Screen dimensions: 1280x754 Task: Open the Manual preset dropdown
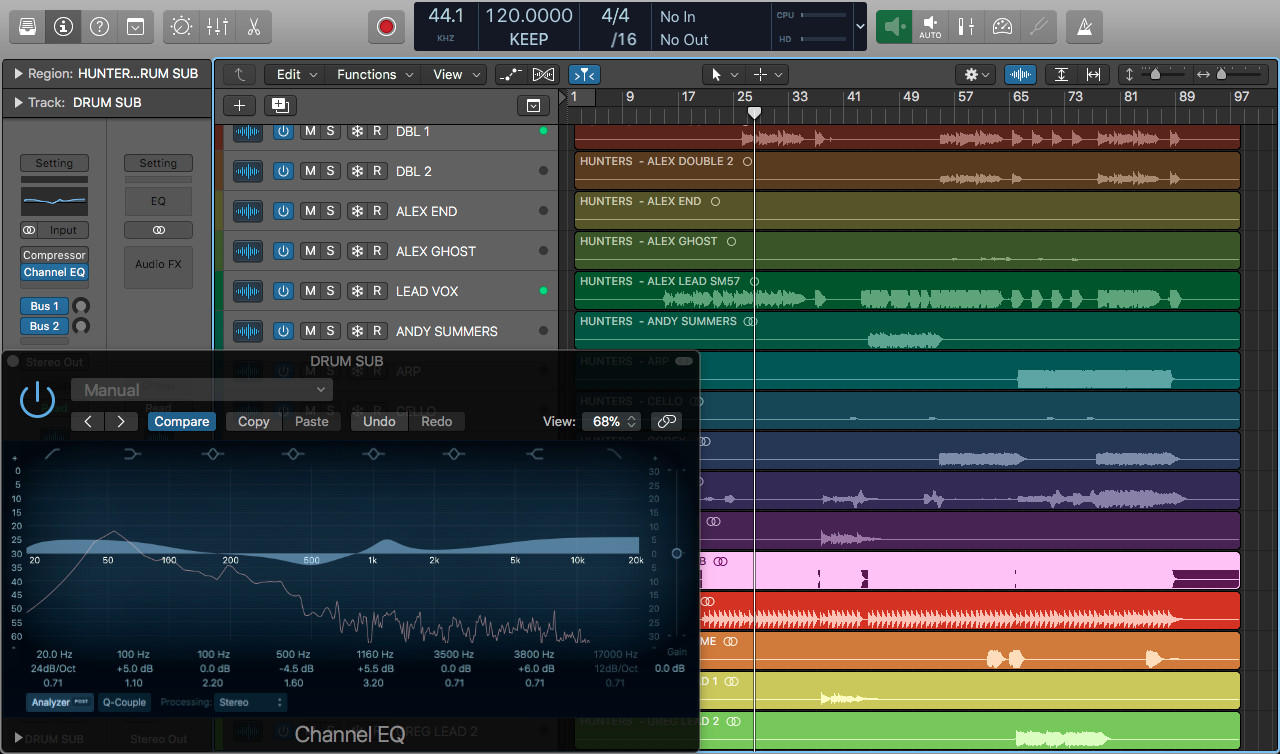[x=201, y=390]
